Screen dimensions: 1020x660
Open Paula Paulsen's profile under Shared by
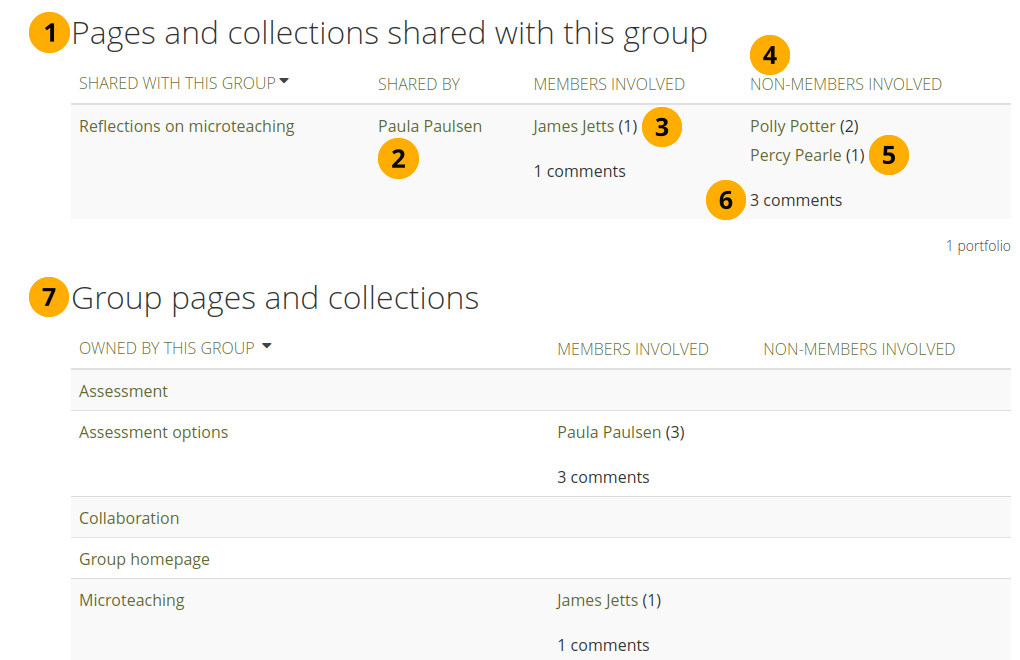[429, 127]
